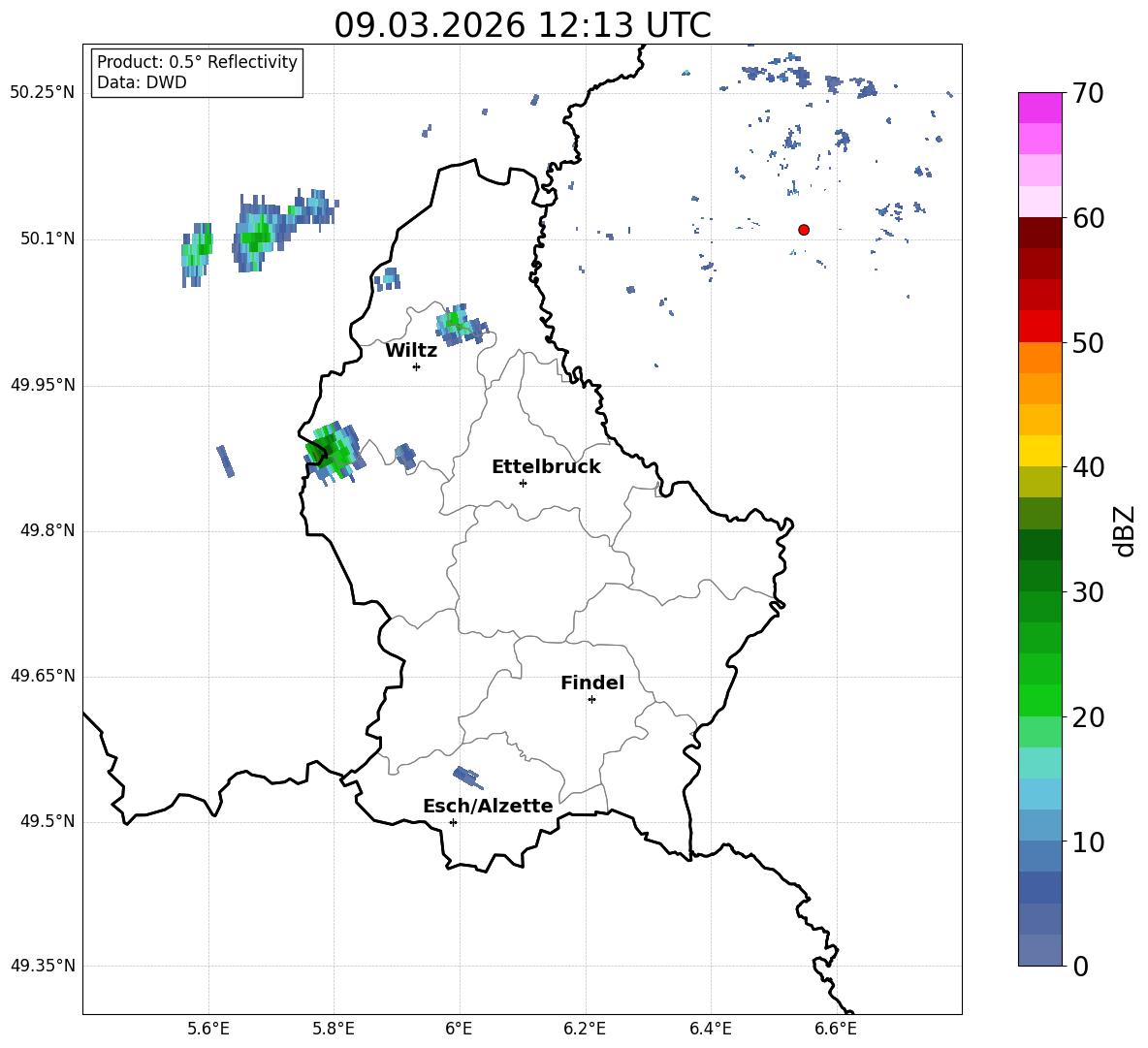Viewport: 1148px width, 1048px height.
Task: Click the 49.5°N latitude label
Action: [48, 821]
